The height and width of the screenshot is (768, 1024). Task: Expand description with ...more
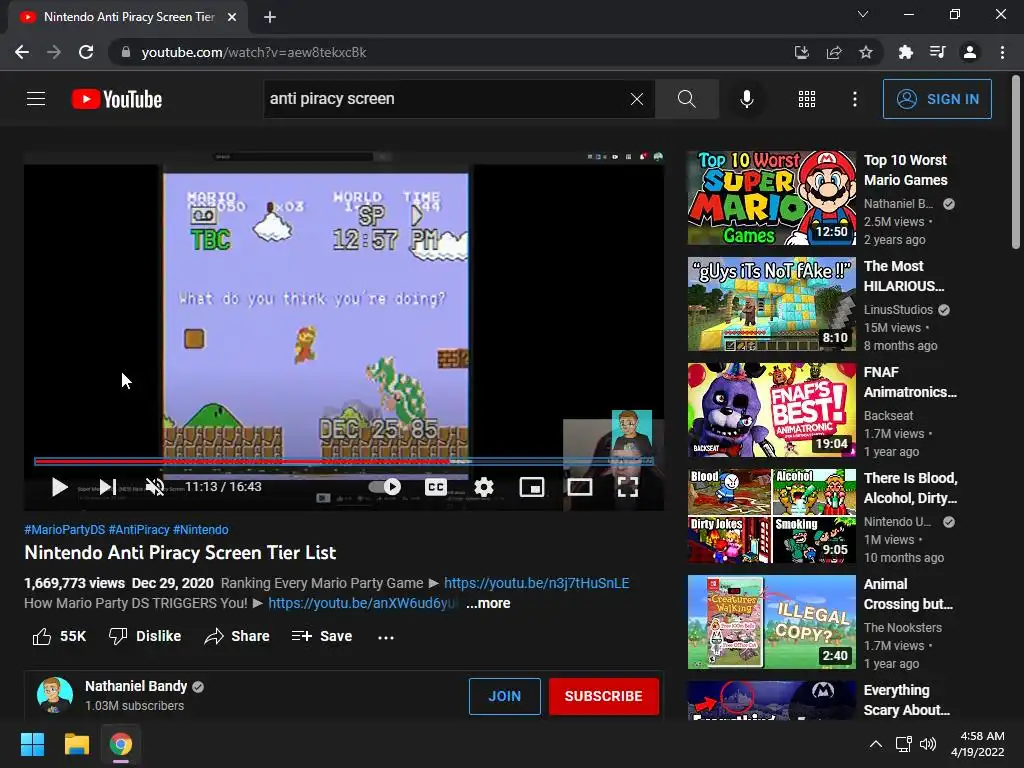click(488, 603)
